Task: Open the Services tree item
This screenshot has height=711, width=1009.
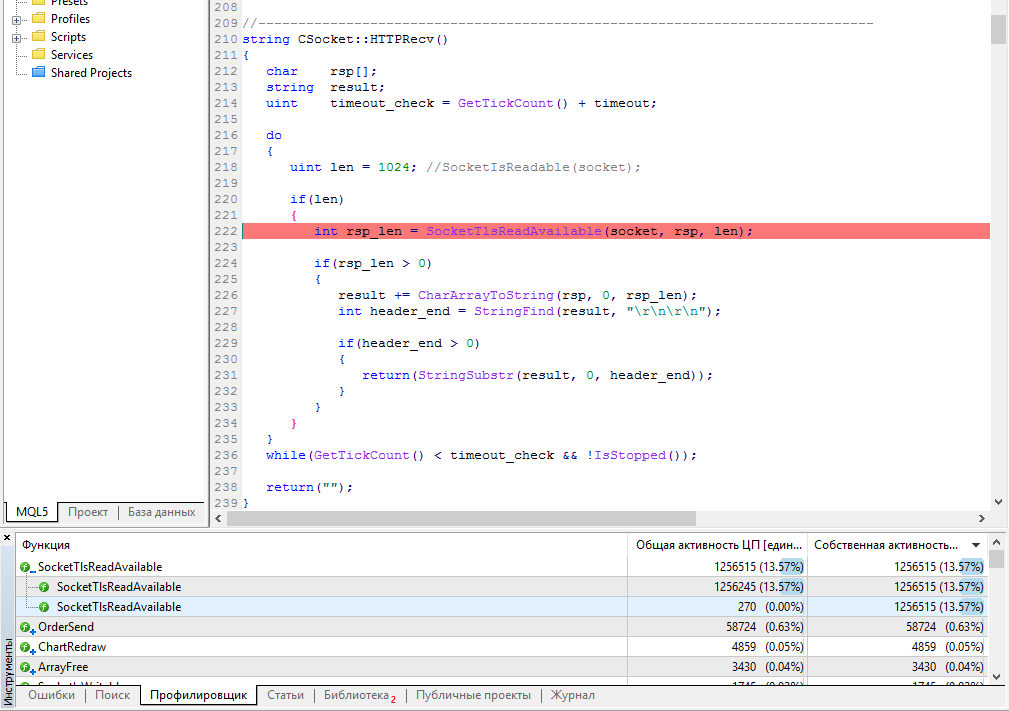Action: click(71, 55)
